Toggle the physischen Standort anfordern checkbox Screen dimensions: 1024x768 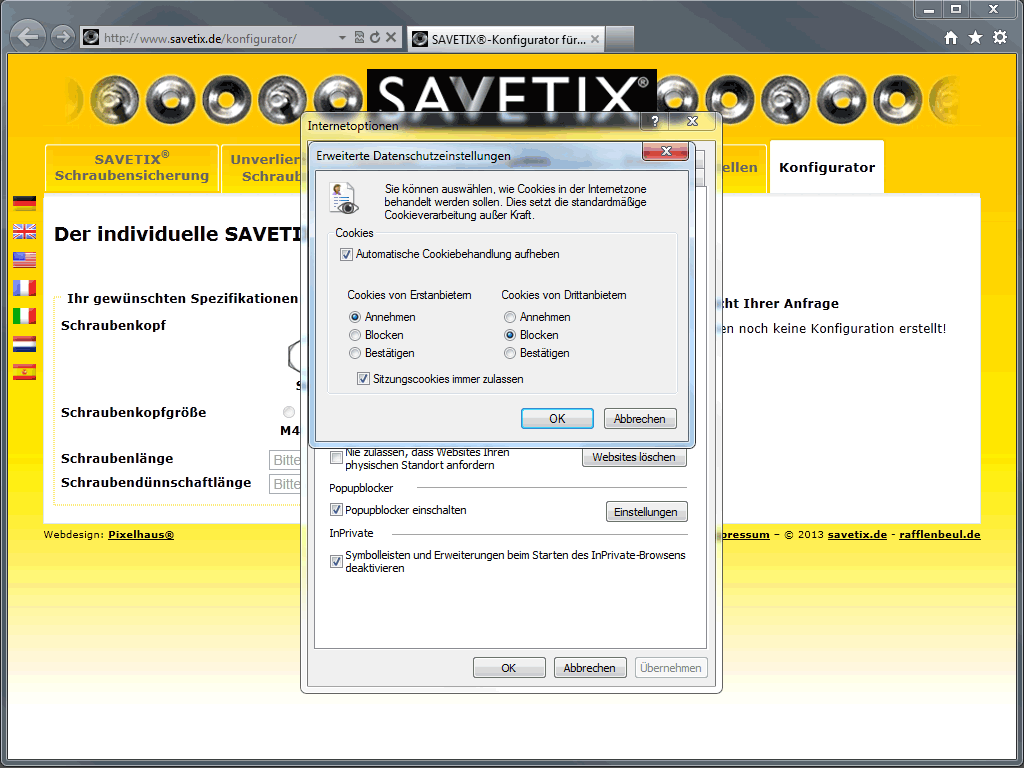click(336, 458)
